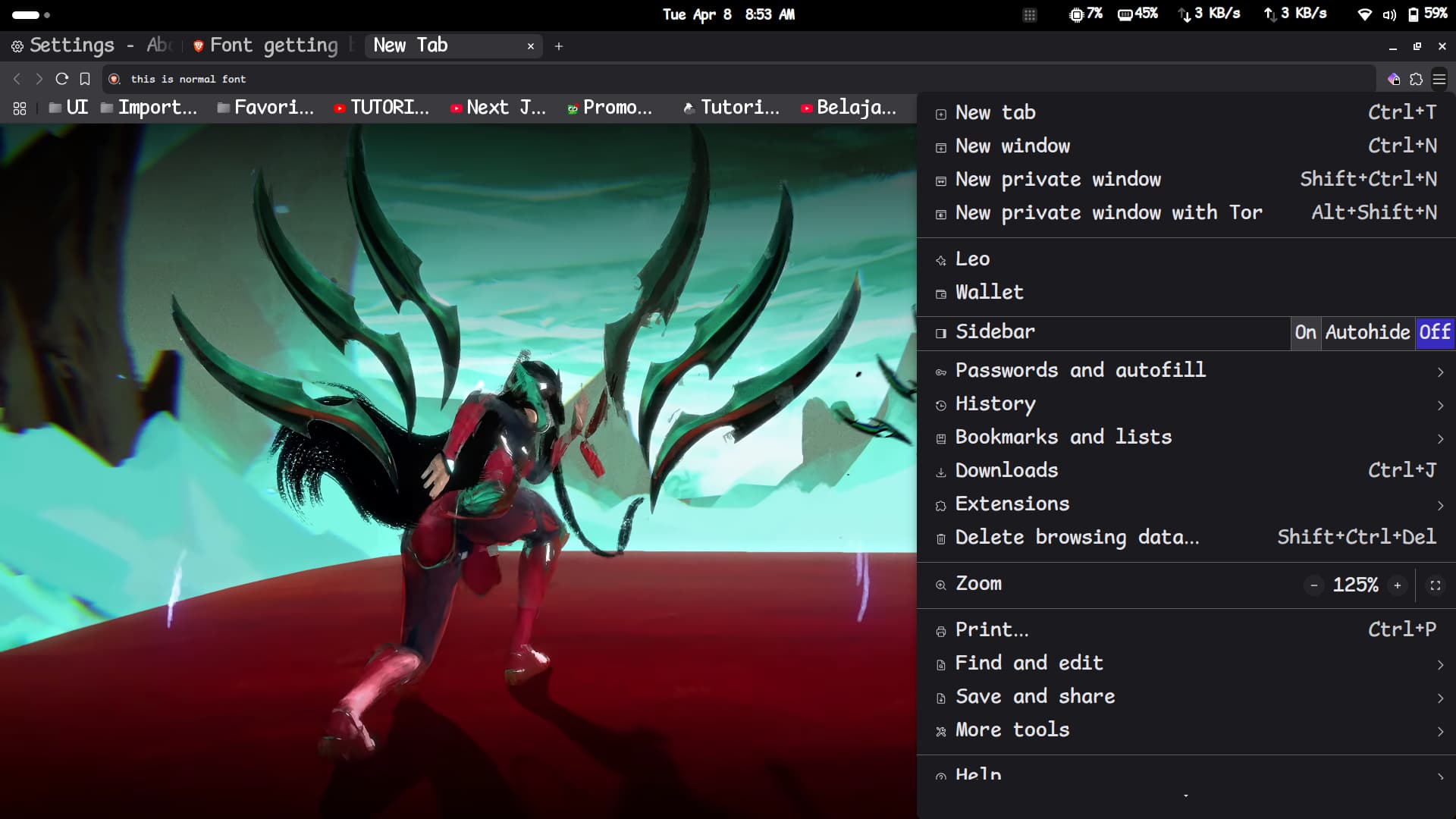The height and width of the screenshot is (819, 1456).
Task: Click the Zoom magnifier icon in menu
Action: tap(941, 585)
